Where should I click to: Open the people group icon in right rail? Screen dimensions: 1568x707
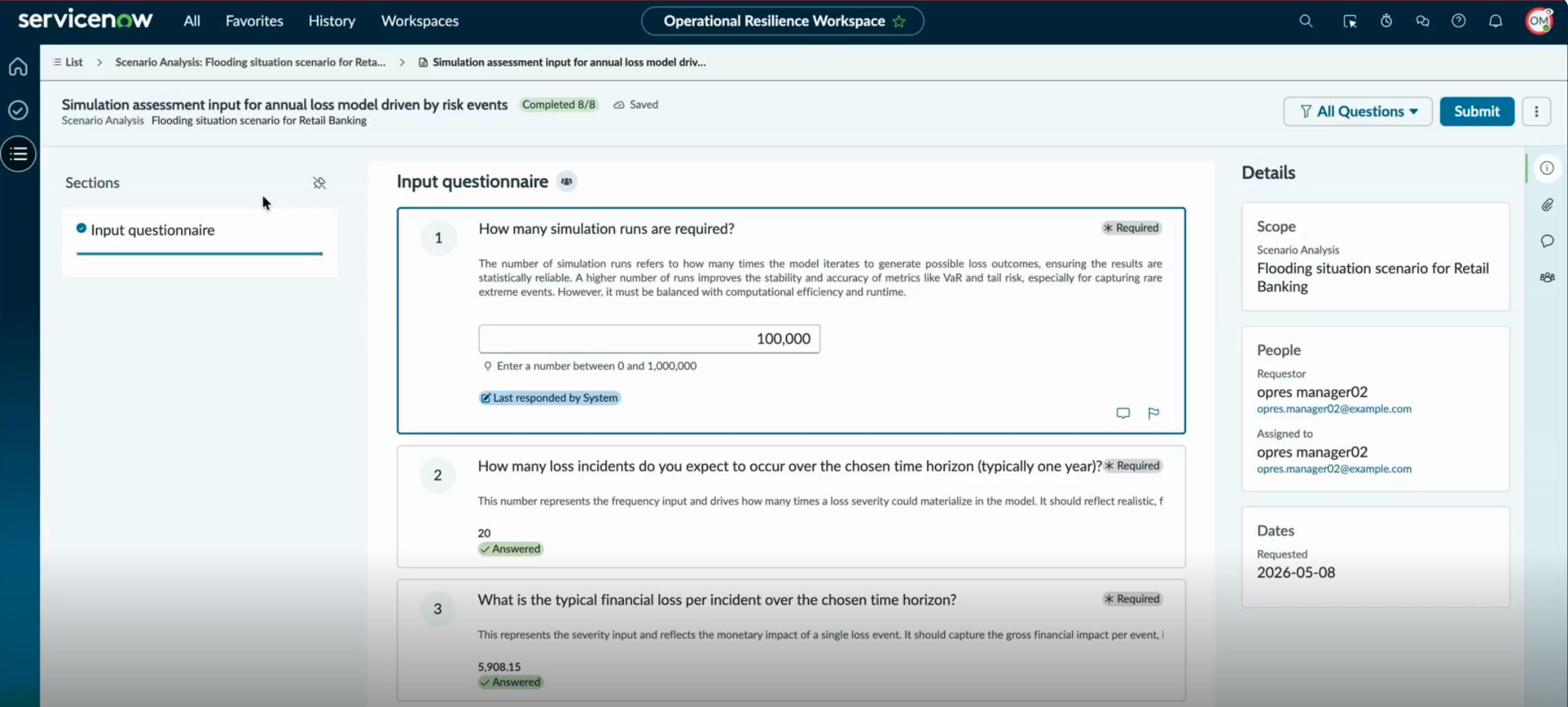[x=1547, y=277]
